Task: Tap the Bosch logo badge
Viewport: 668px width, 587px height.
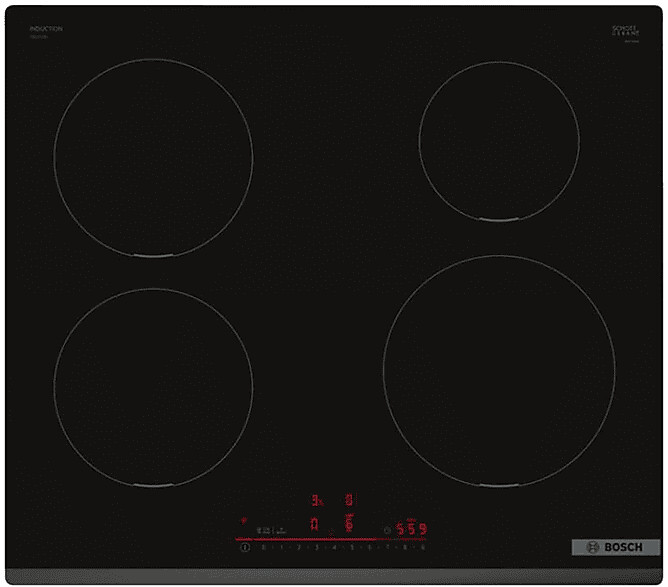Action: tap(615, 548)
